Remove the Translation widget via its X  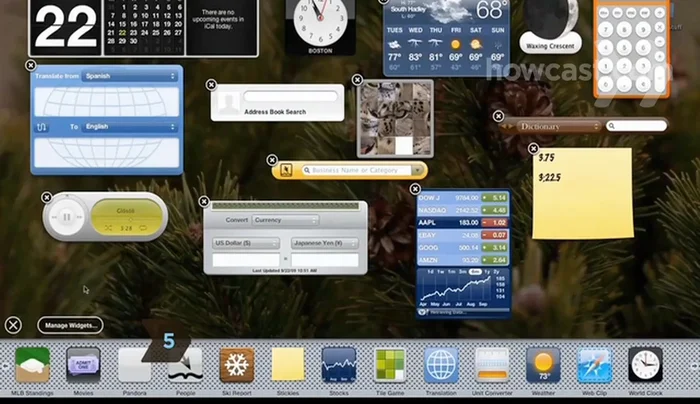[x=30, y=66]
